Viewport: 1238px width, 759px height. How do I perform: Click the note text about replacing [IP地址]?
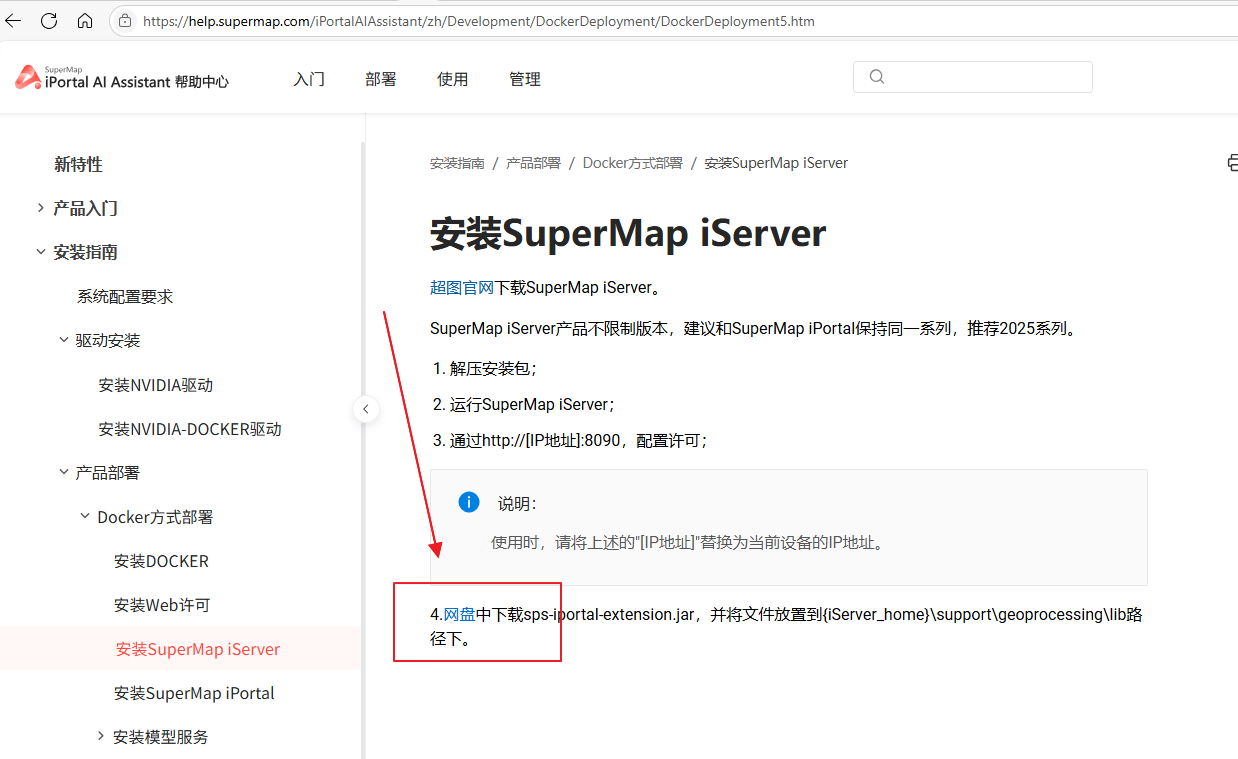click(x=688, y=543)
